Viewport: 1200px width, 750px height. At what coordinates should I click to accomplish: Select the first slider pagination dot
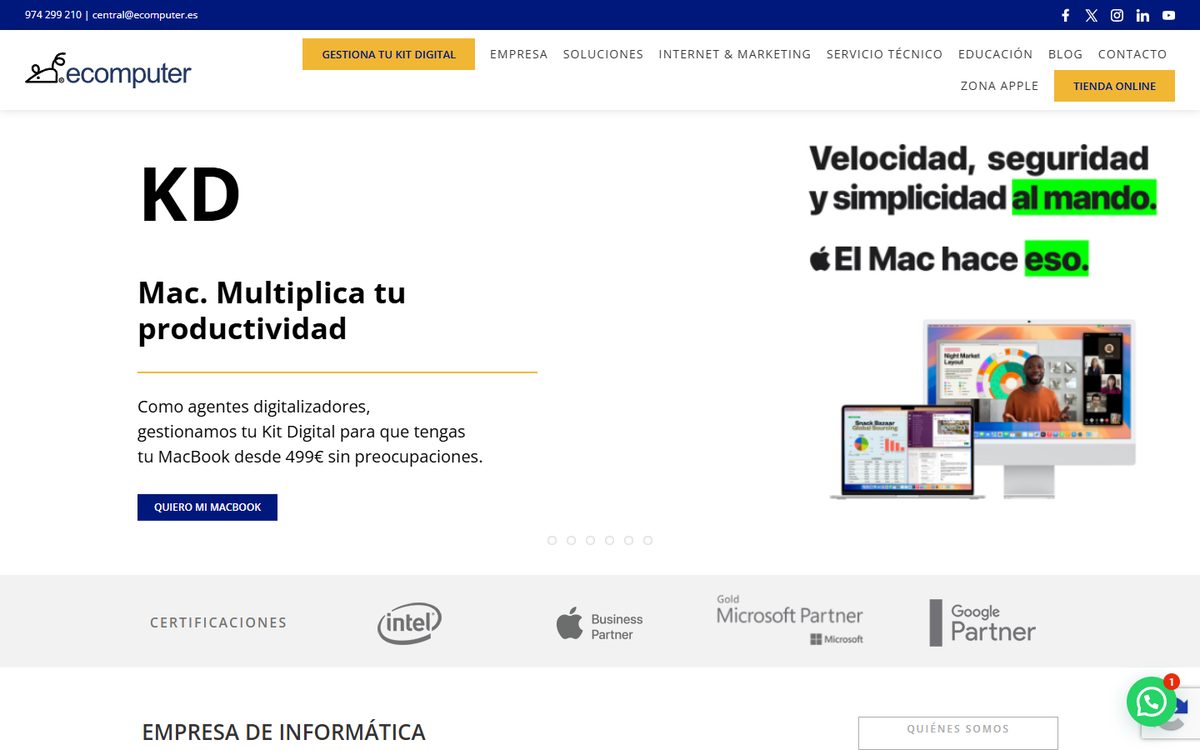tap(552, 540)
